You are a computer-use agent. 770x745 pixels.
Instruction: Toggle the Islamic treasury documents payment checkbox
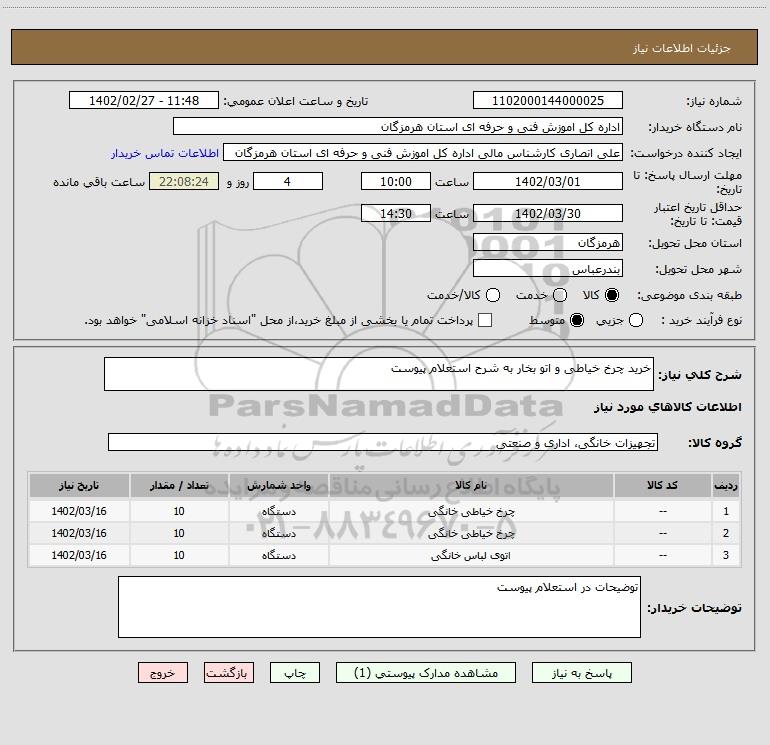[x=485, y=320]
